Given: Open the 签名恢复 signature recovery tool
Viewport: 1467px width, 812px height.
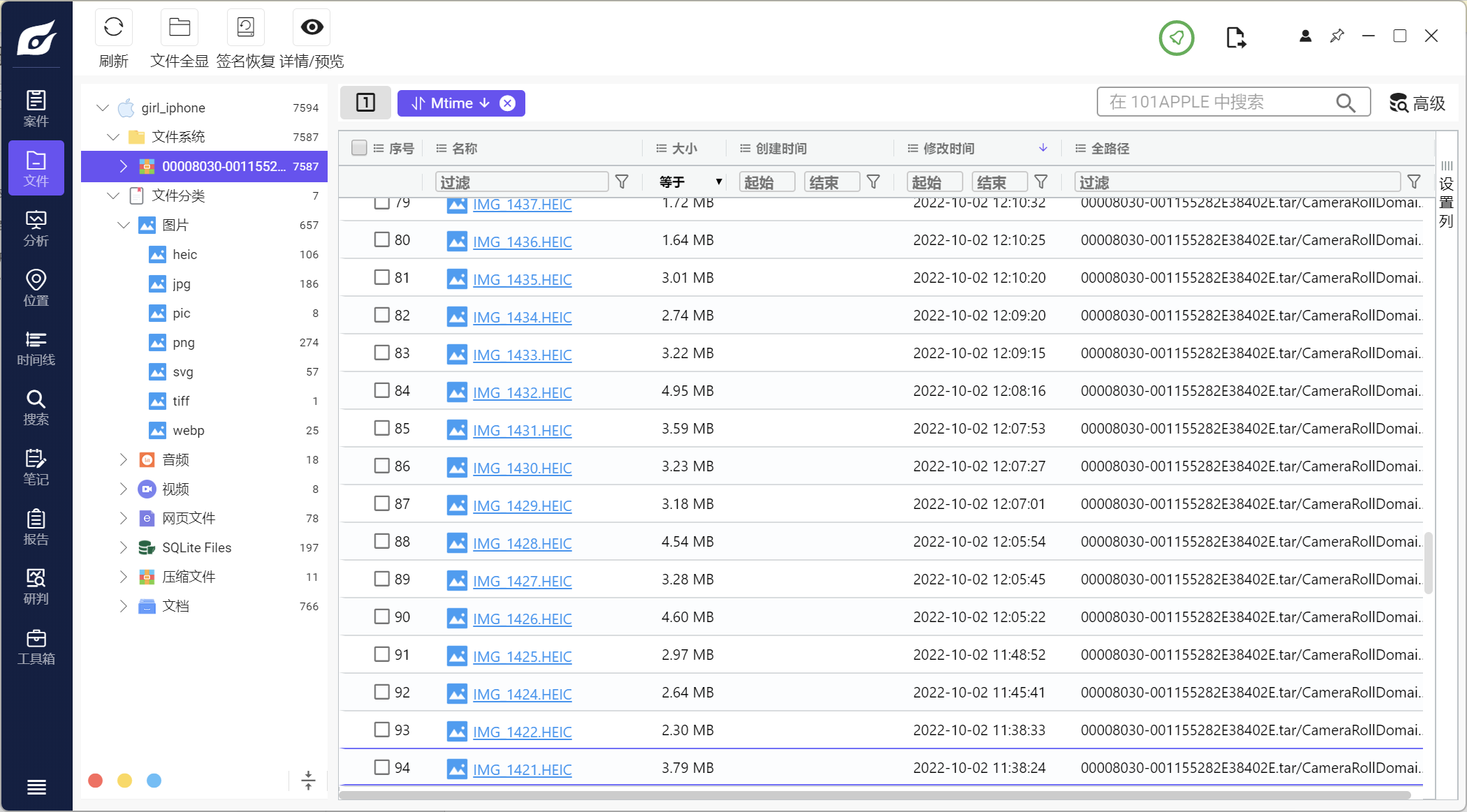Looking at the screenshot, I should coord(245,27).
